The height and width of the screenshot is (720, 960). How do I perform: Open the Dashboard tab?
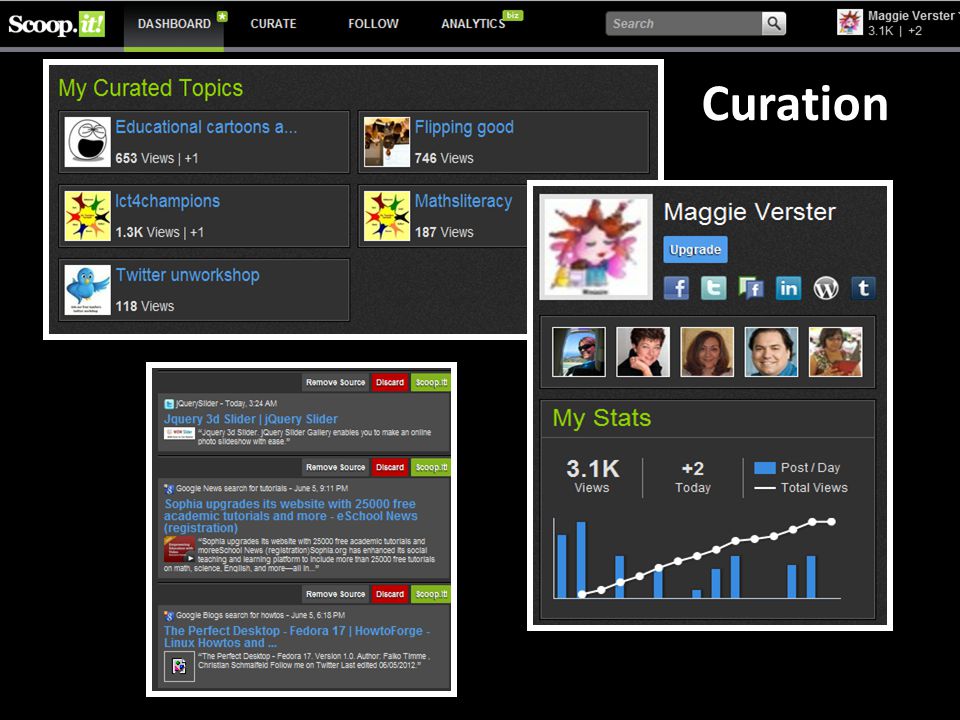tap(174, 24)
